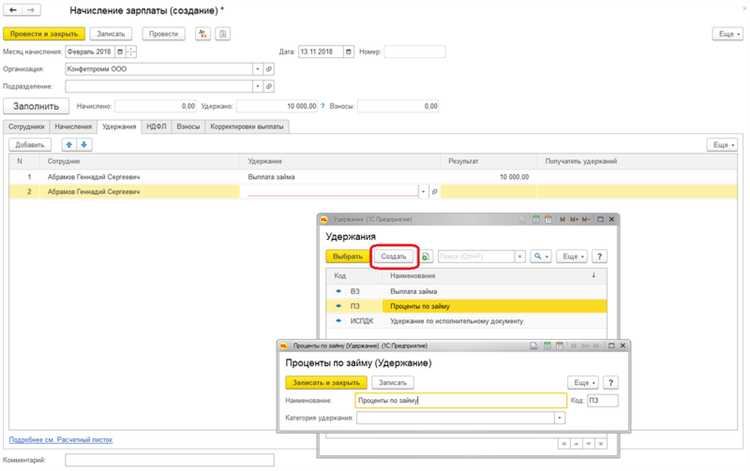This screenshot has width=750, height=471.
Task: Click help question mark in the Удержания window
Action: (x=600, y=256)
